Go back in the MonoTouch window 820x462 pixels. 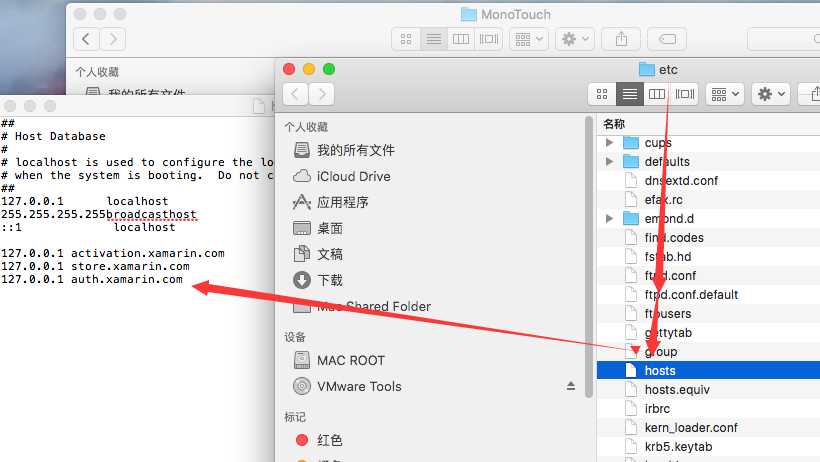click(86, 39)
